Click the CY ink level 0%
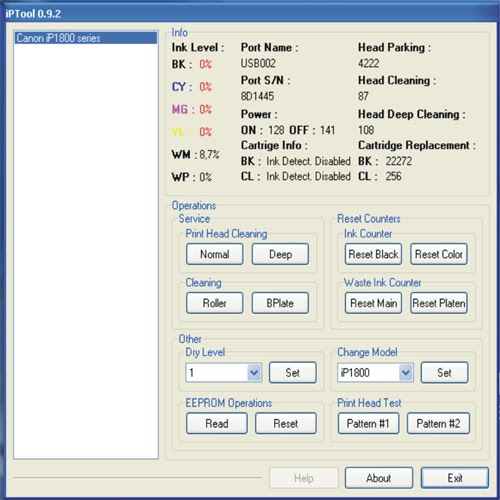The height and width of the screenshot is (500, 500). click(205, 87)
